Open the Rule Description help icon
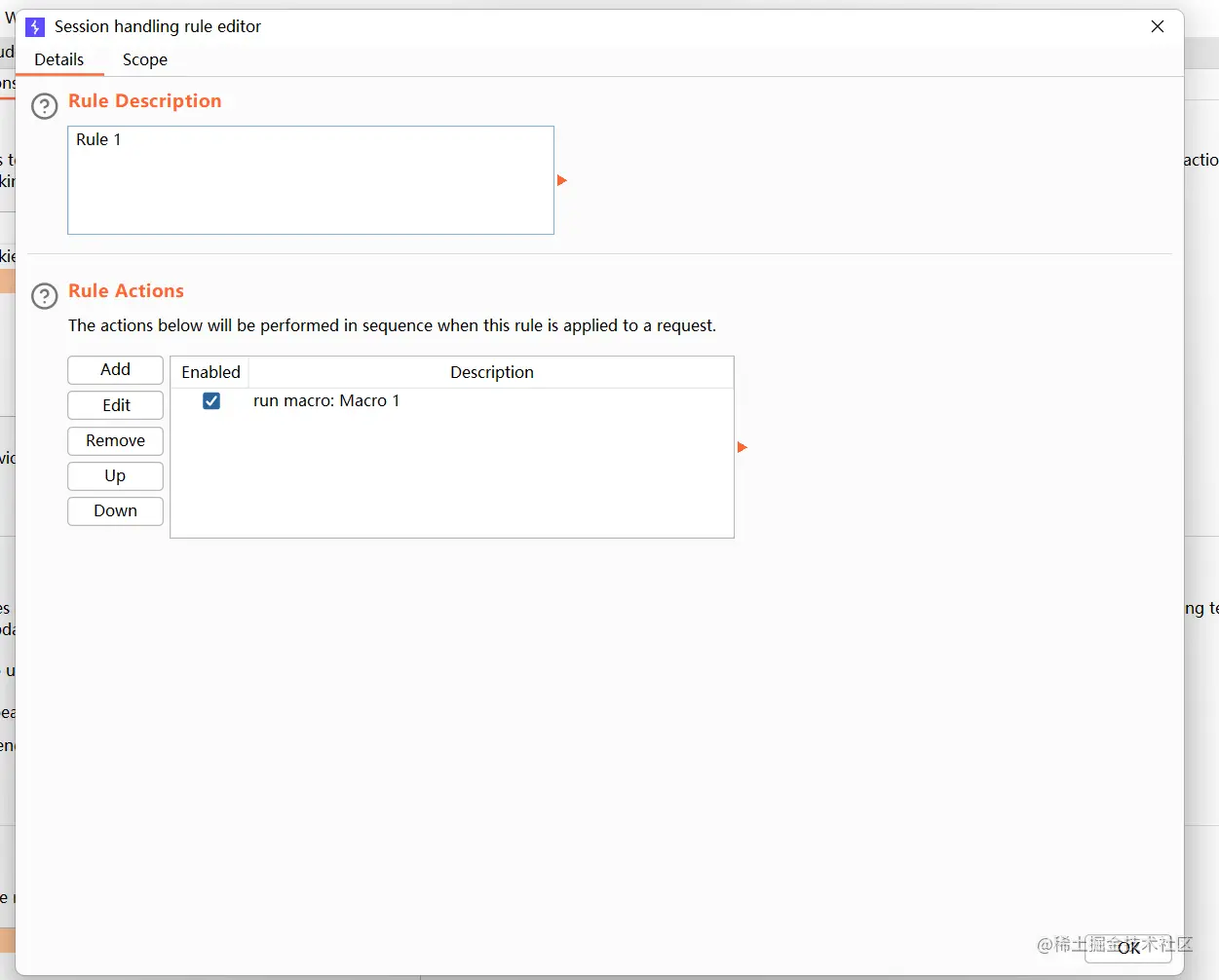 click(x=45, y=106)
